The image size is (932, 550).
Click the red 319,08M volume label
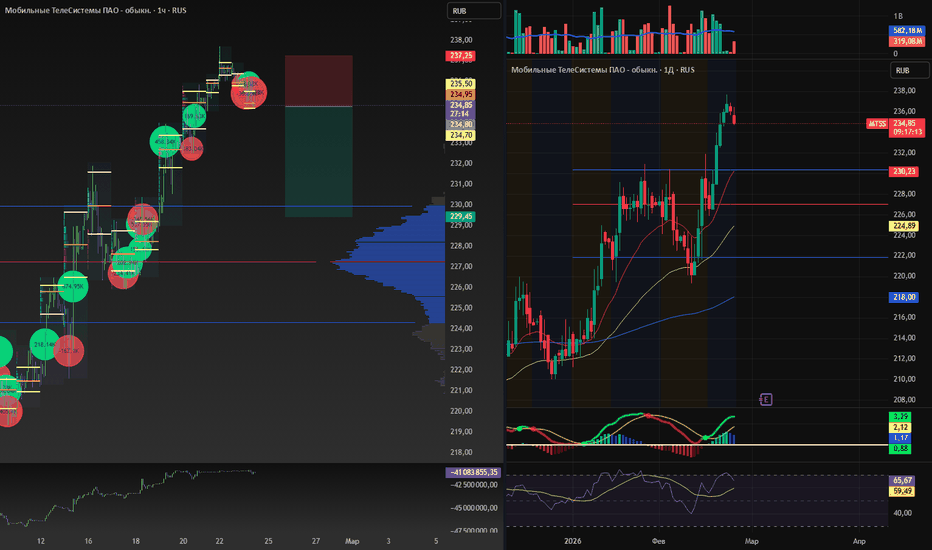(x=906, y=41)
